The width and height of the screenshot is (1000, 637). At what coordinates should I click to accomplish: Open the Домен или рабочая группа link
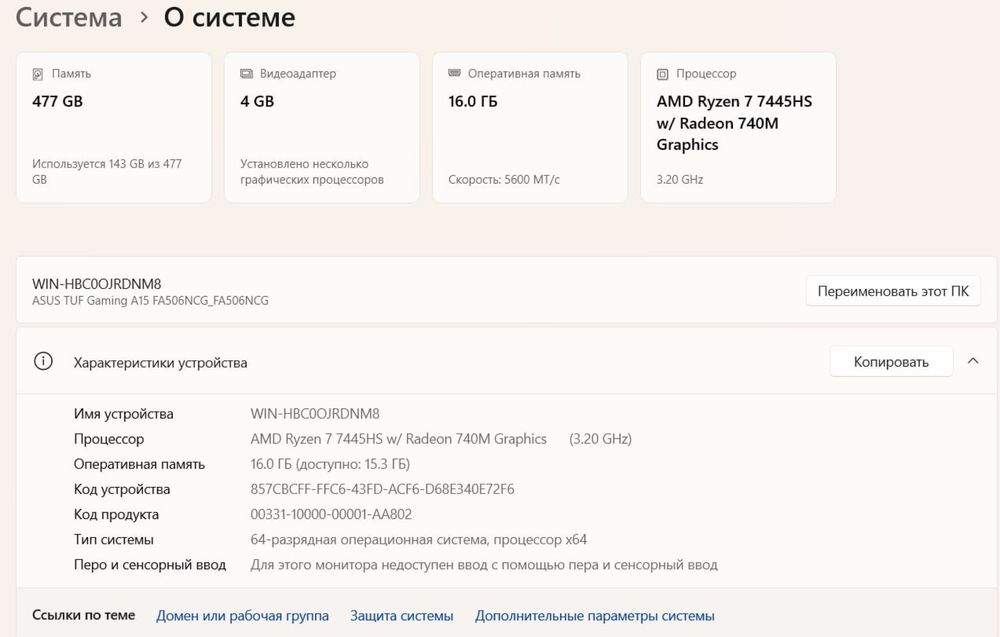[x=242, y=616]
